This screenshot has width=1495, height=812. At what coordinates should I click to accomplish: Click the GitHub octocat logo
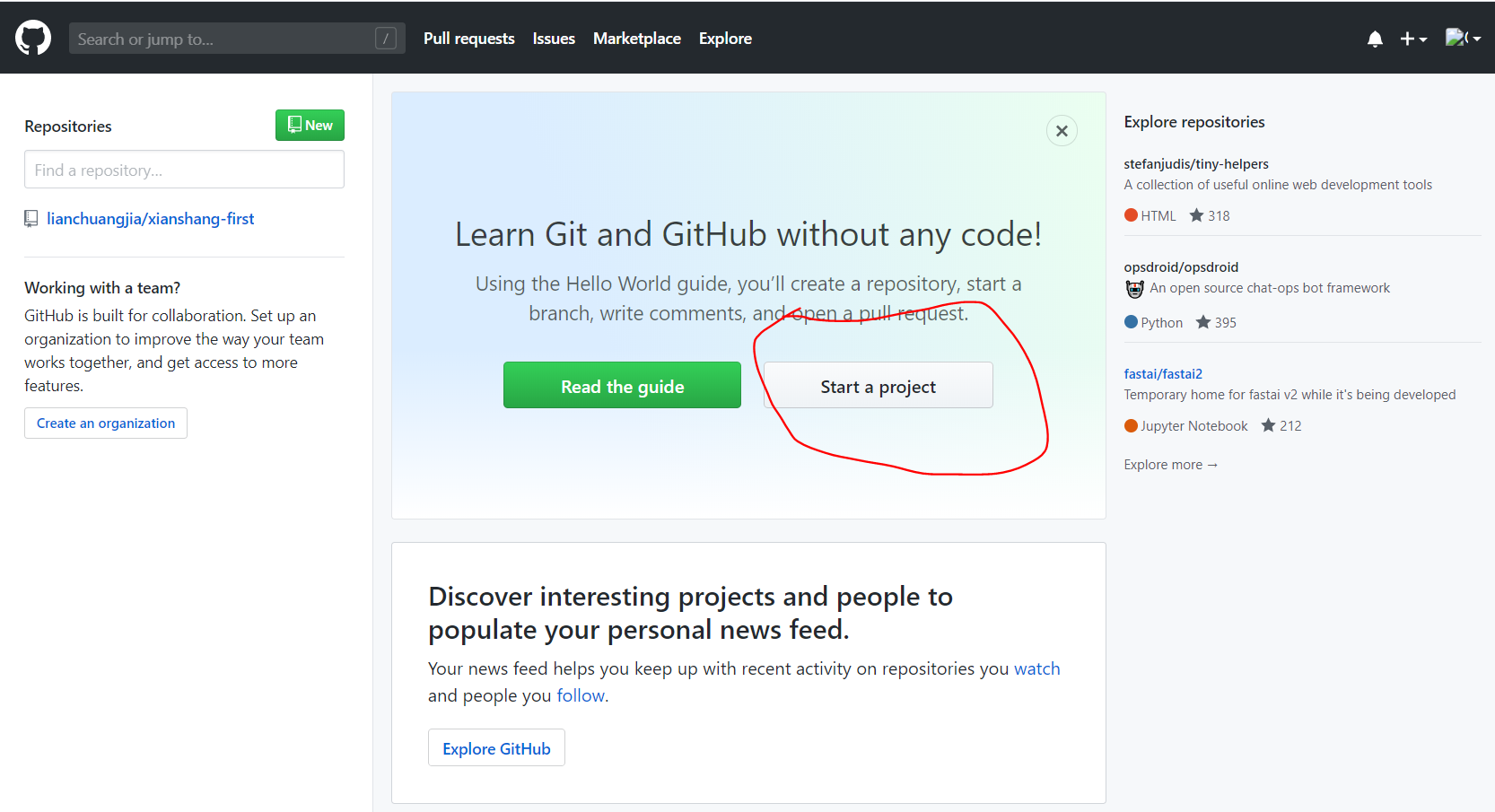tap(32, 37)
